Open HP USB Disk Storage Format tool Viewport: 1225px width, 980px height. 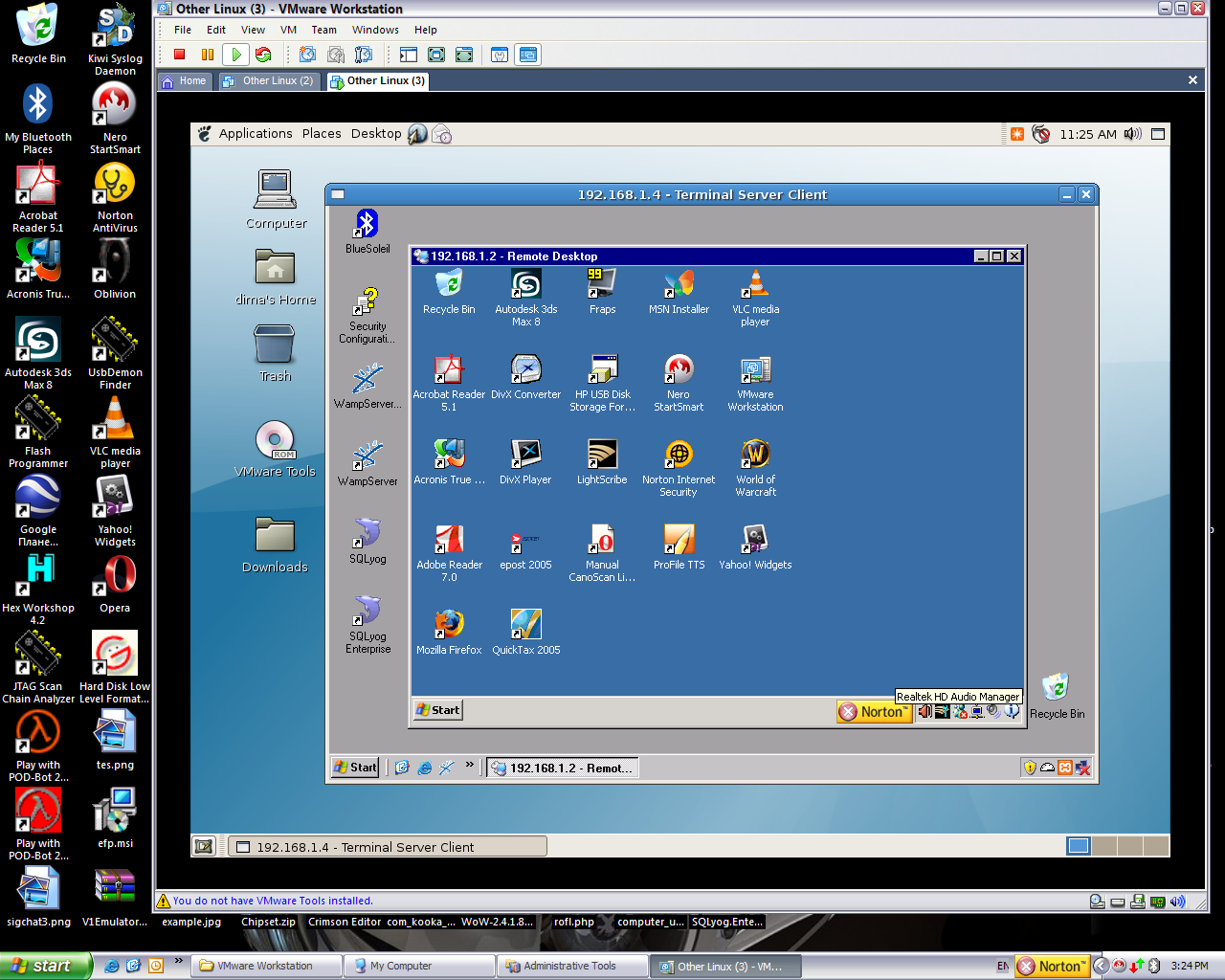pyautogui.click(x=602, y=382)
